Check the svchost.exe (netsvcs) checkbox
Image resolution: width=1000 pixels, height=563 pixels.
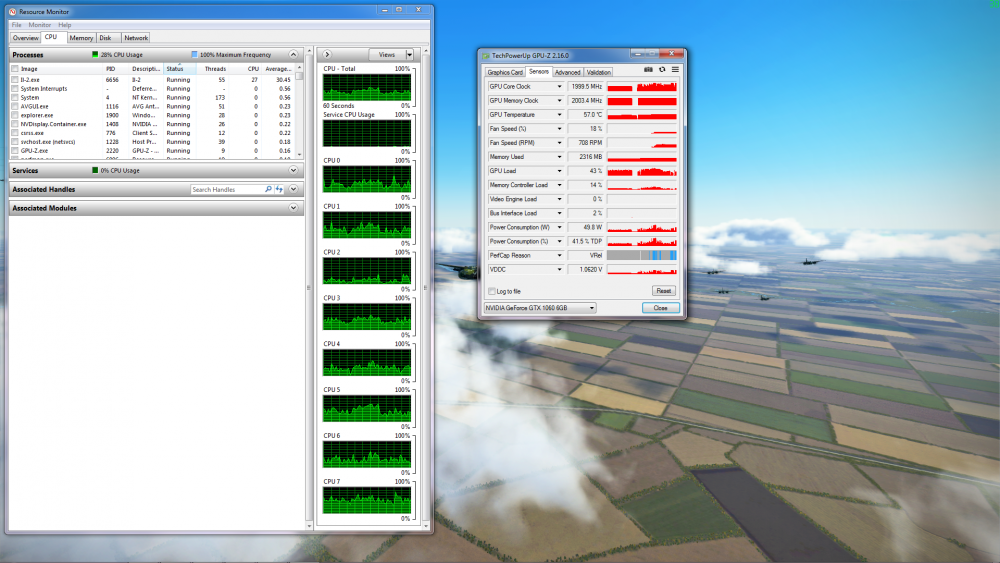[x=15, y=142]
